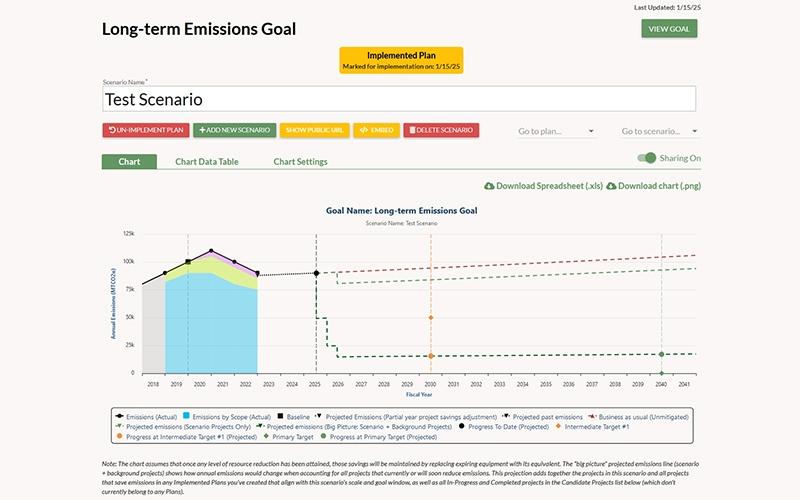This screenshot has width=800, height=500.
Task: Click the black baseline square marker on chart
Action: [188, 262]
